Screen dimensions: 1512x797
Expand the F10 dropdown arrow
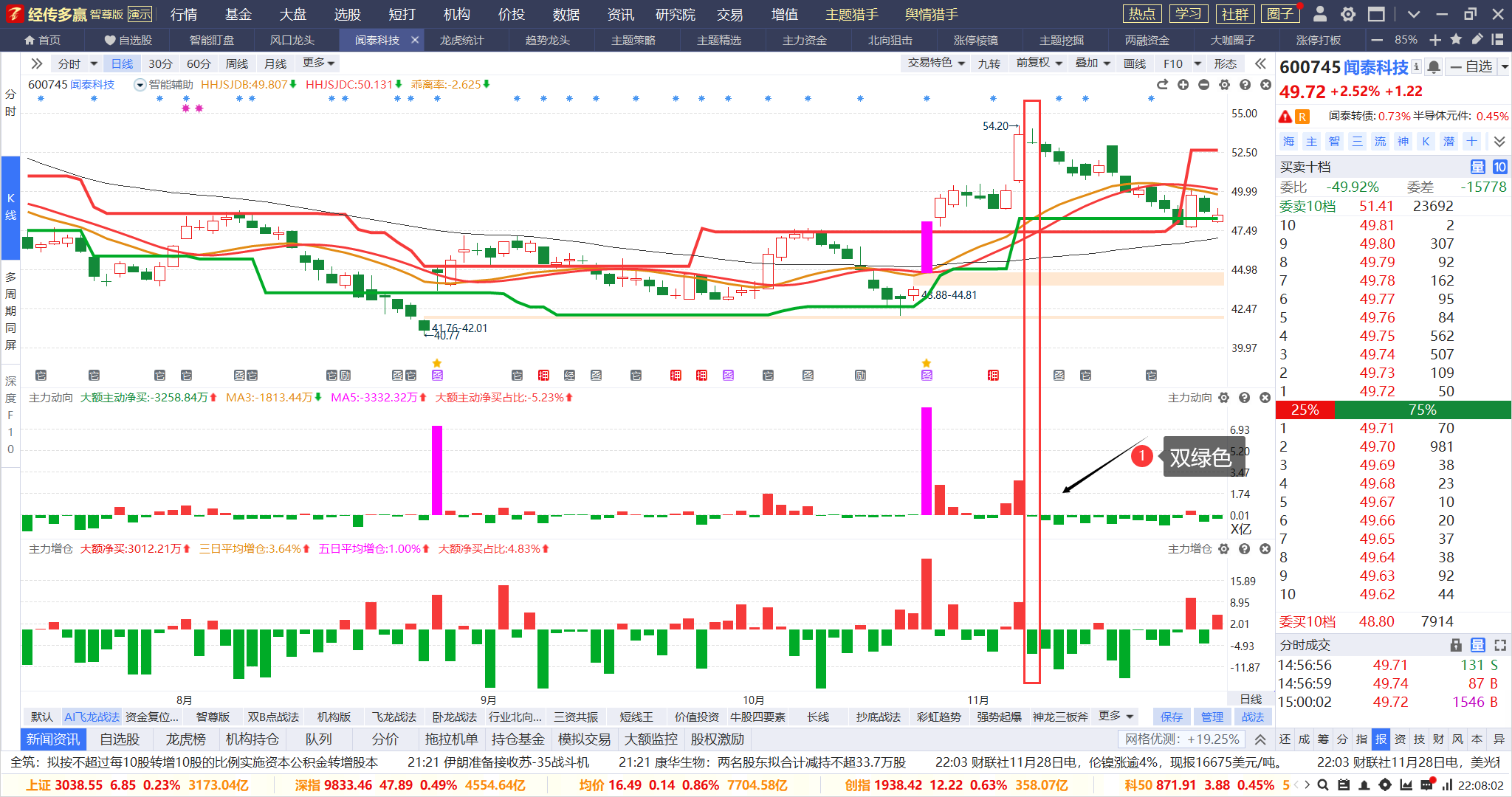1198,63
